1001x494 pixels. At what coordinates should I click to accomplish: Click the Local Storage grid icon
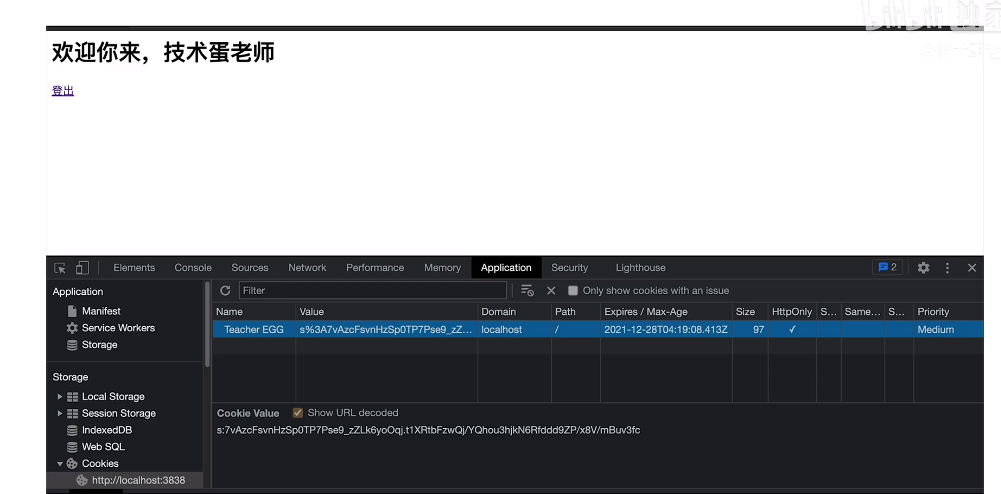pyautogui.click(x=72, y=397)
